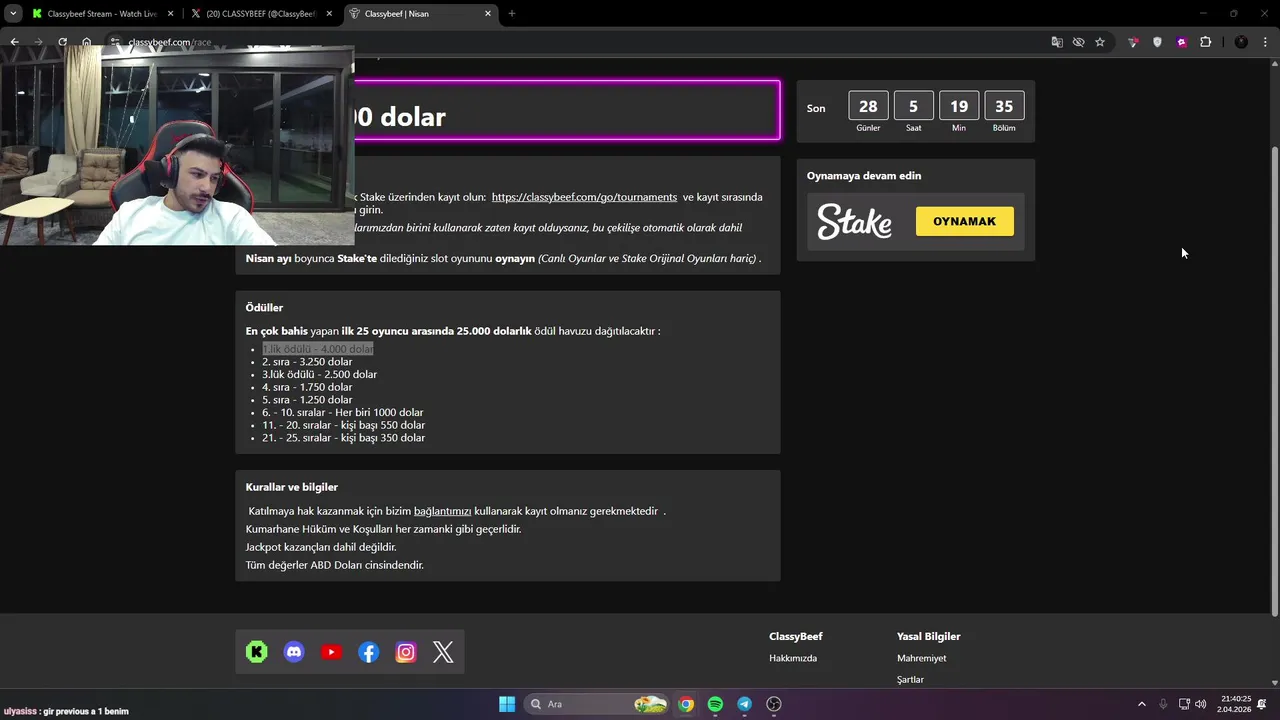
Task: Click the page vertical scrollbar
Action: tap(1274, 380)
